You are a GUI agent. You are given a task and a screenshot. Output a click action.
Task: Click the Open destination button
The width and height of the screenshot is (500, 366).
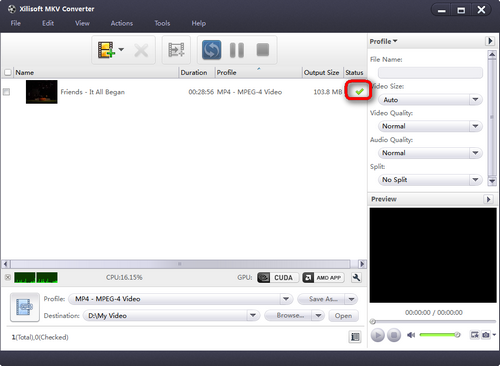(343, 316)
